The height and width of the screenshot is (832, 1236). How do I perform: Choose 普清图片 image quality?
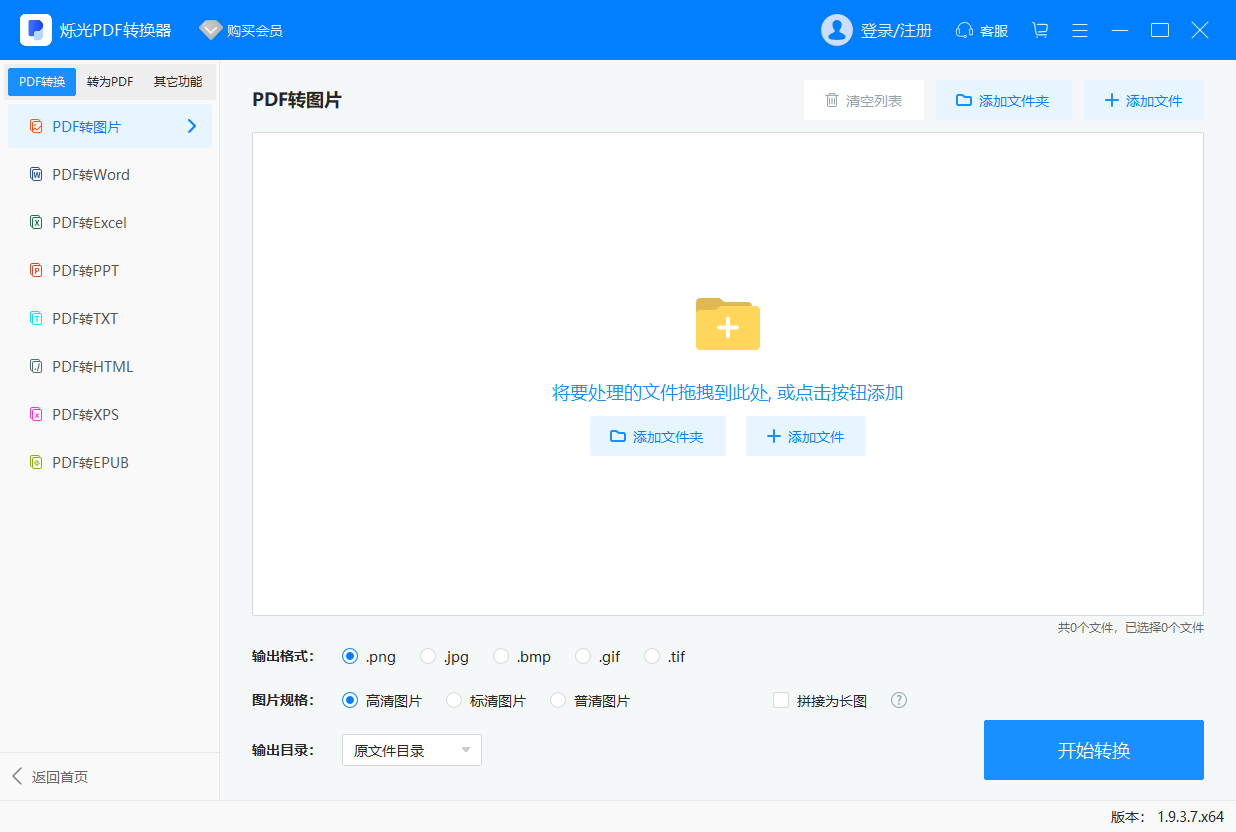tap(558, 700)
